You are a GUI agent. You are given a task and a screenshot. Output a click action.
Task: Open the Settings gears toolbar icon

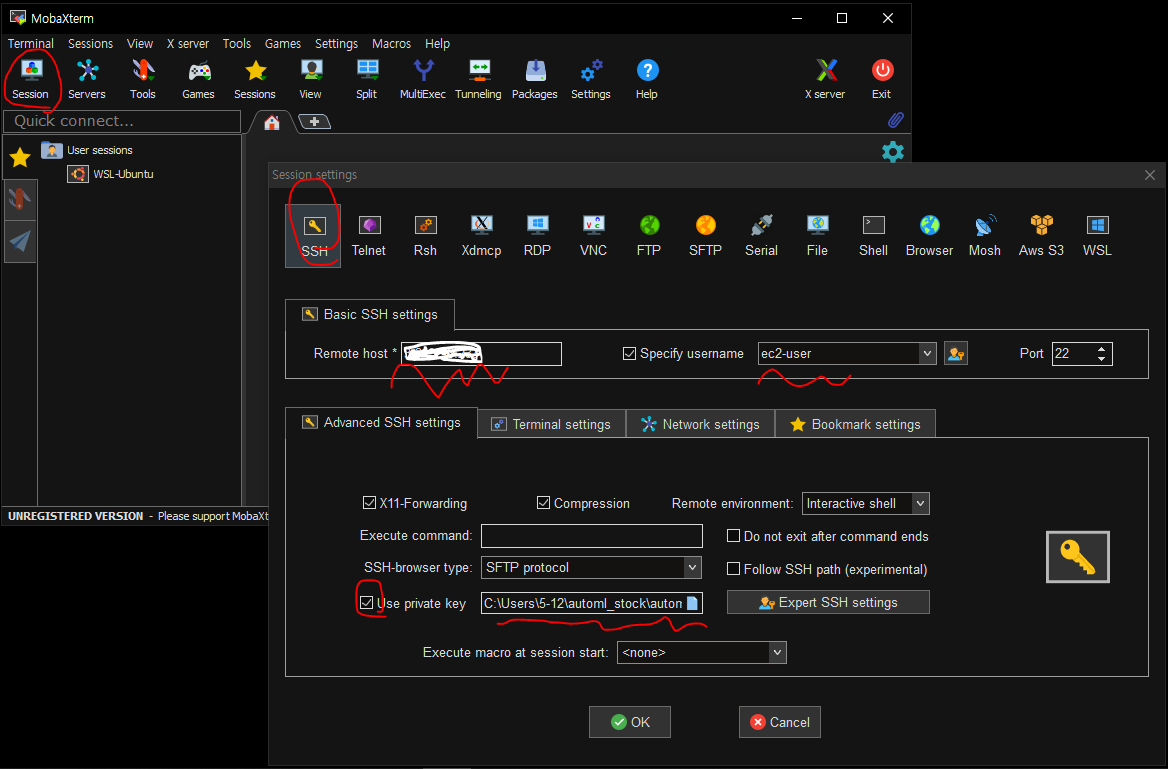[x=591, y=79]
